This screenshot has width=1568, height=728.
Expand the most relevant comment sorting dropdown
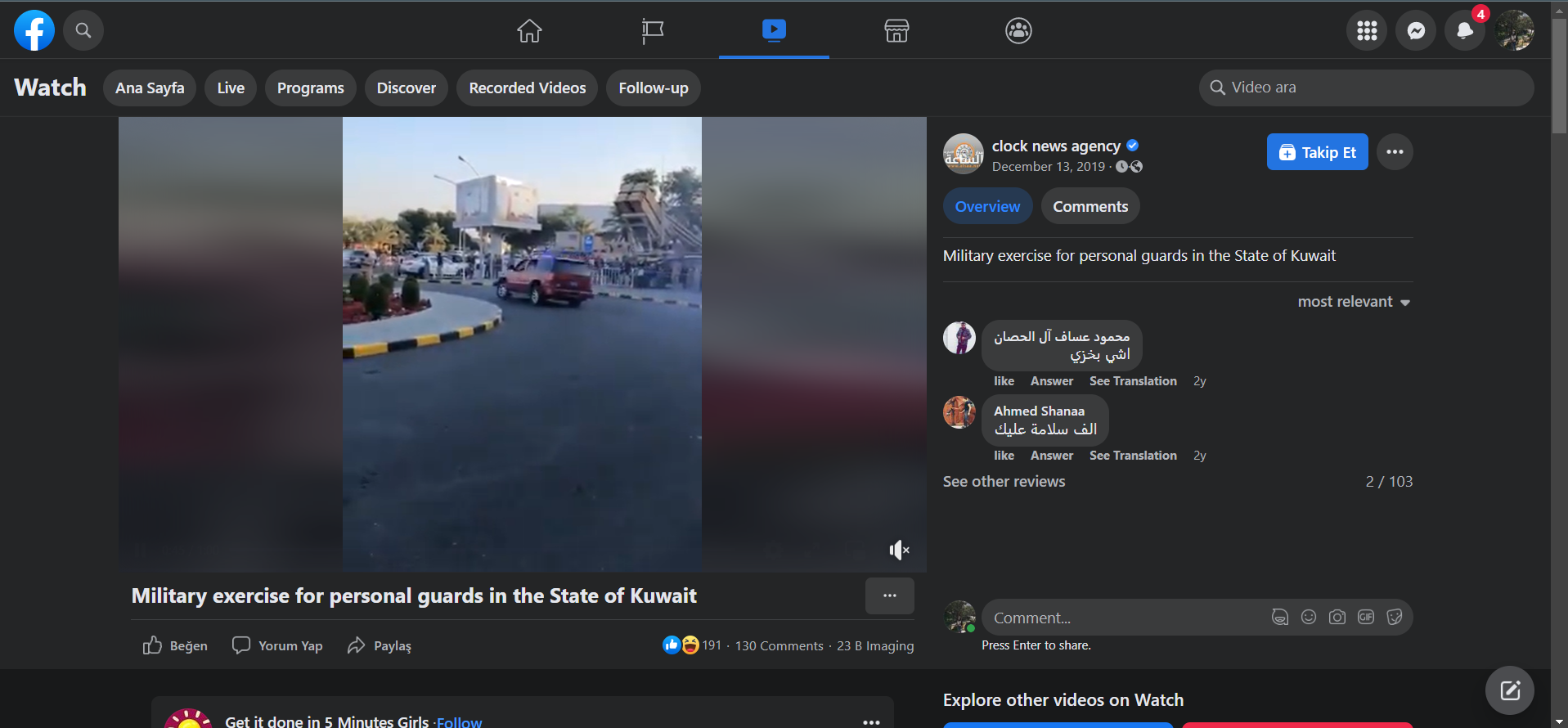pos(1354,302)
